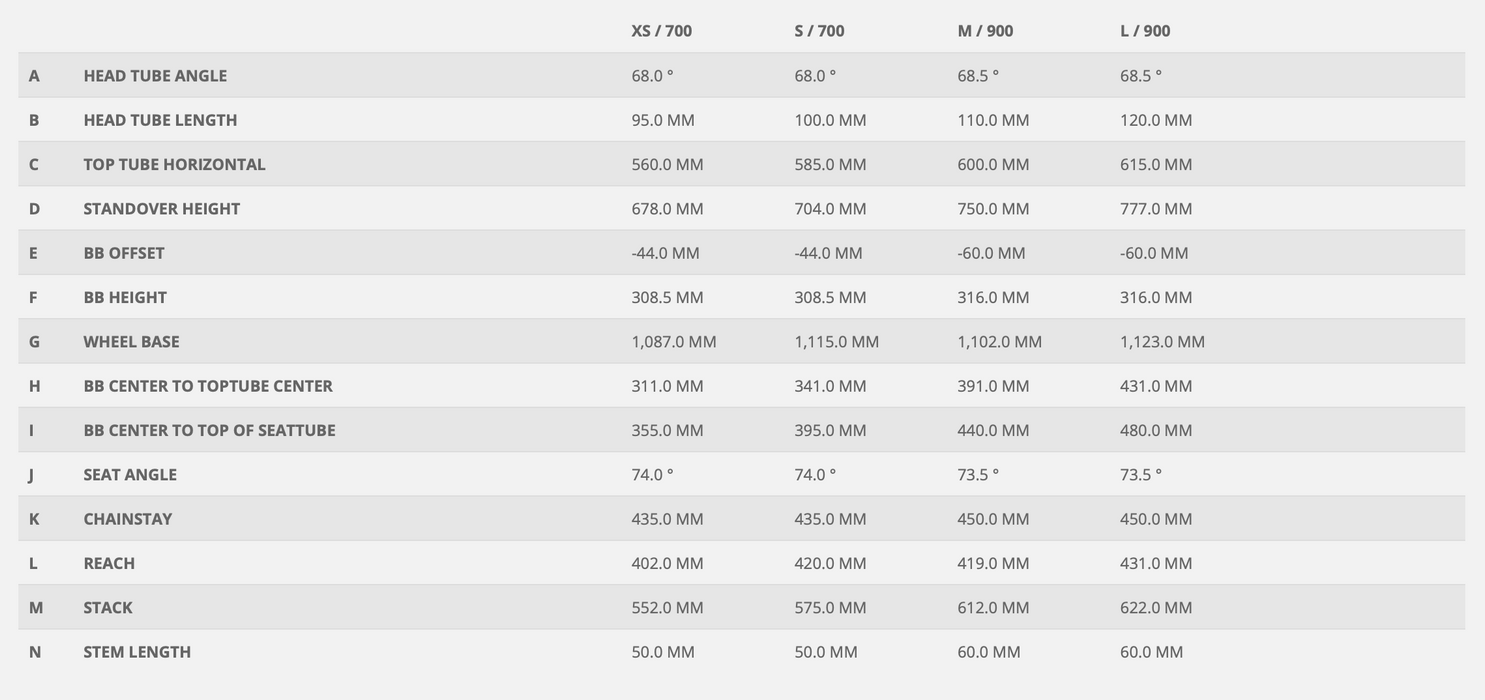The height and width of the screenshot is (700, 1485).
Task: Click the STACK row label
Action: [108, 608]
